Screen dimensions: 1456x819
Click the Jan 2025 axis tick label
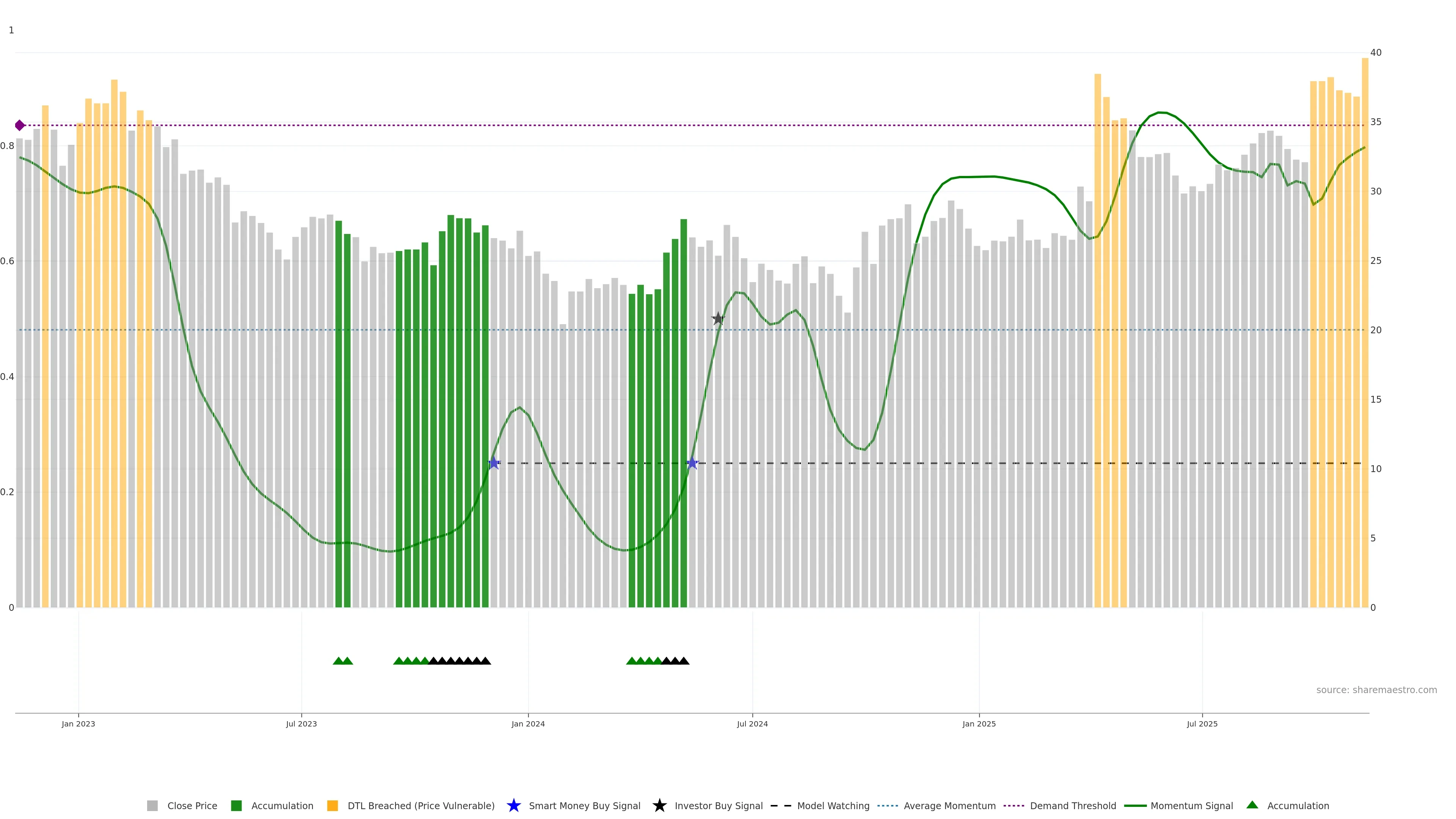click(978, 723)
